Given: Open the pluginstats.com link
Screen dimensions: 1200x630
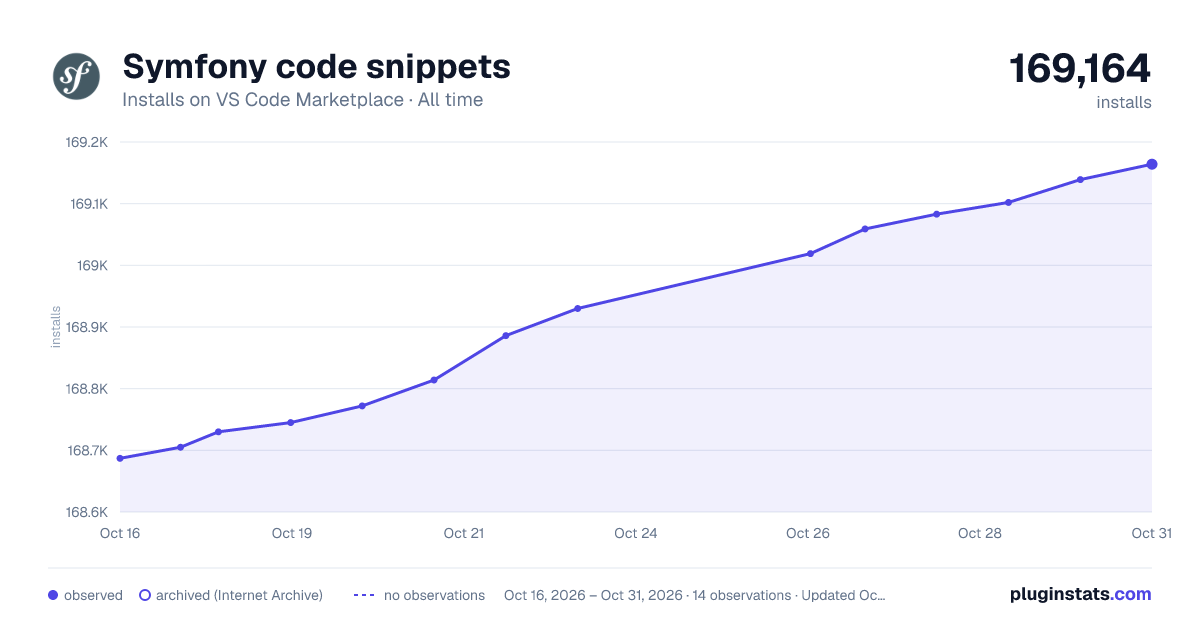Looking at the screenshot, I should point(1080,594).
